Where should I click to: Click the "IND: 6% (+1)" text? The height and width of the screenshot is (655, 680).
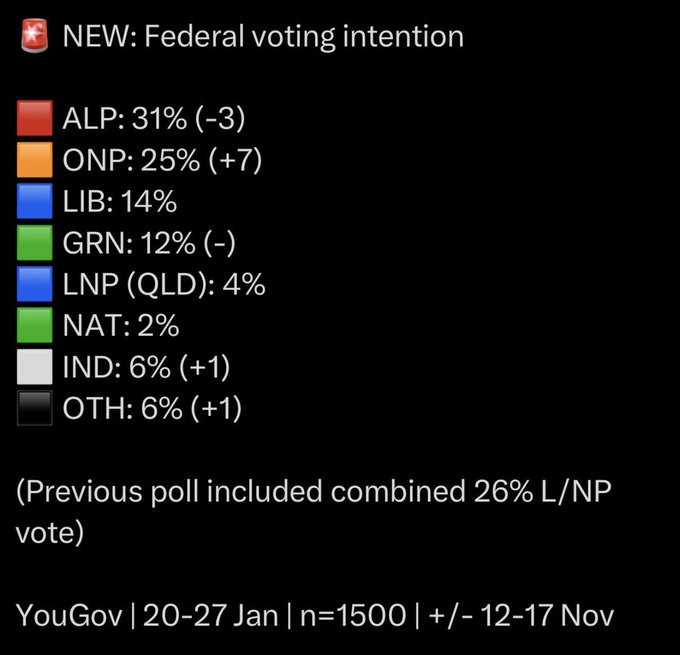[146, 367]
